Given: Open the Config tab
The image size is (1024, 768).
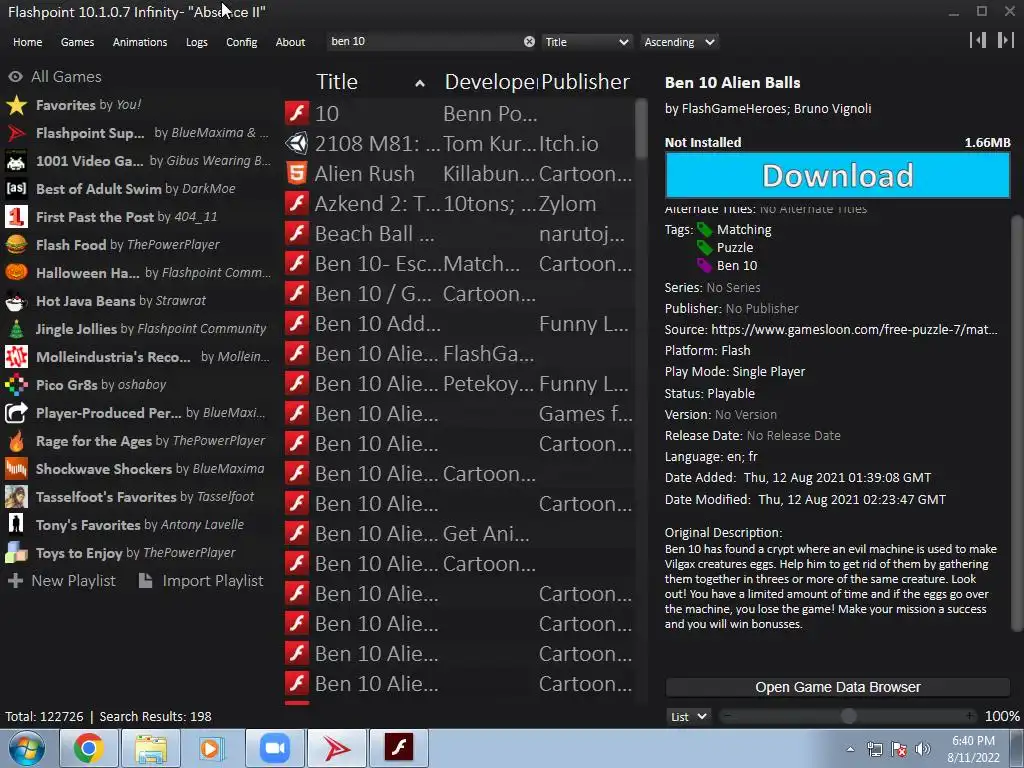Looking at the screenshot, I should pos(242,42).
